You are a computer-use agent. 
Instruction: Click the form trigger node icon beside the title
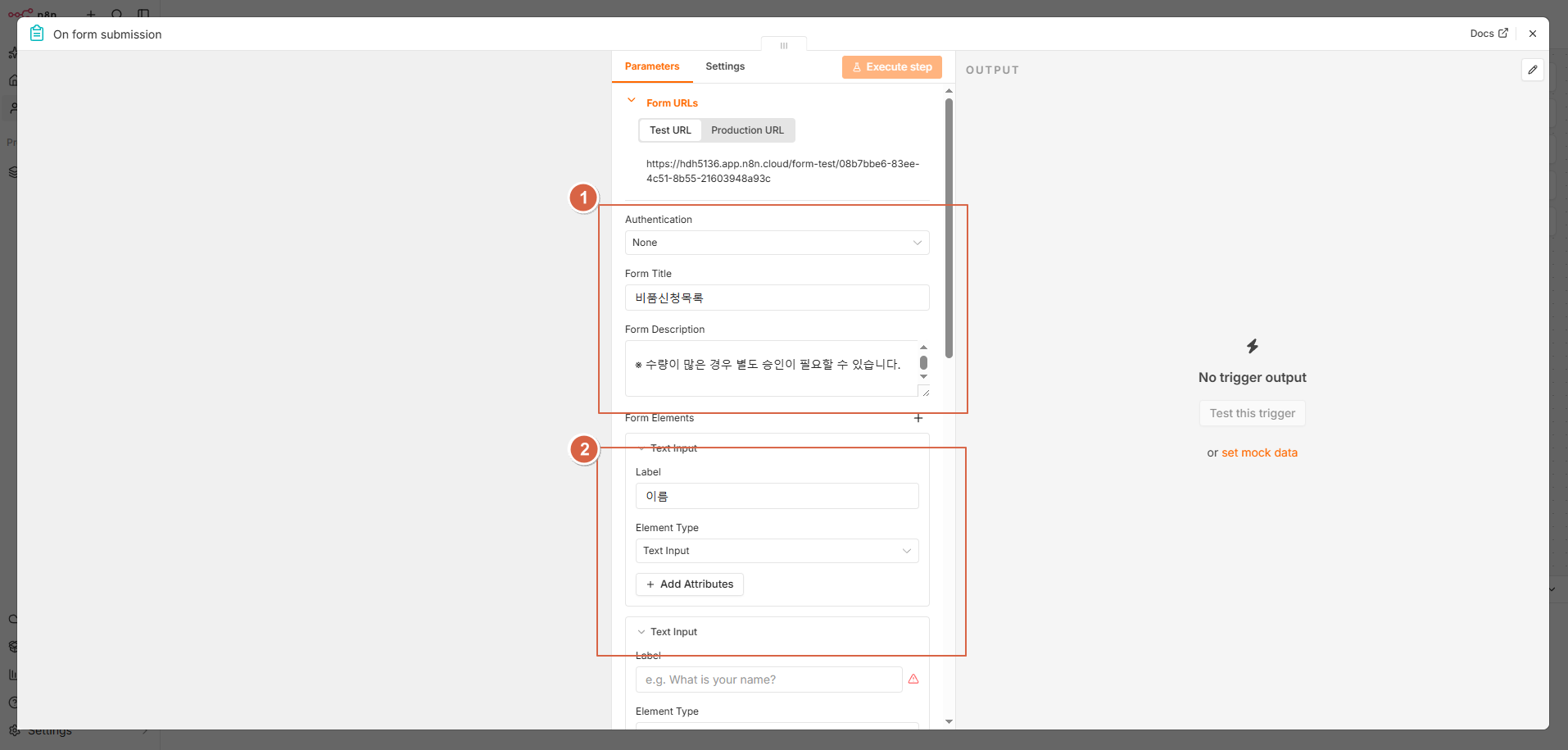pos(37,34)
